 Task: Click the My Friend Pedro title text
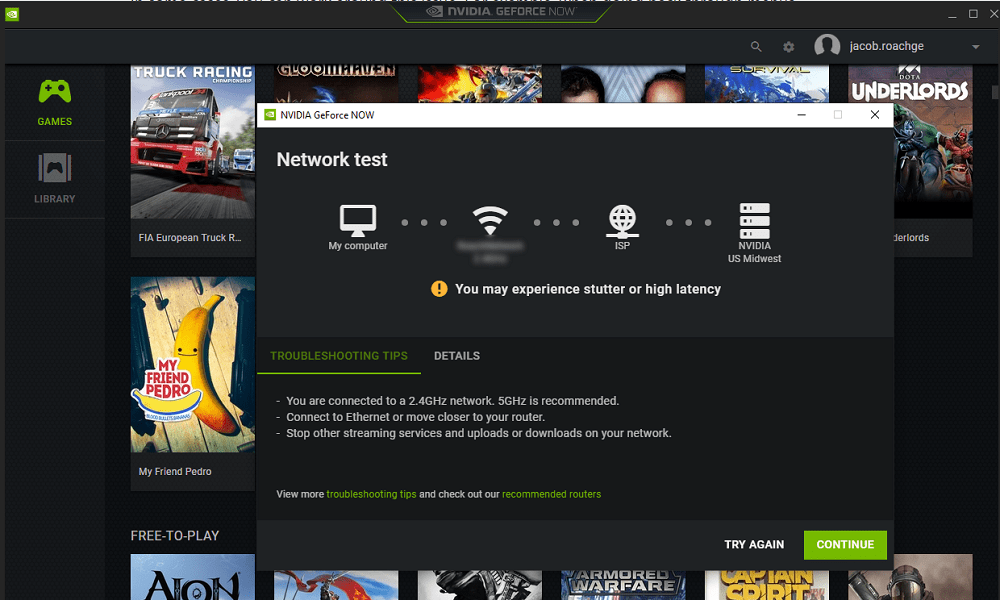coord(175,471)
